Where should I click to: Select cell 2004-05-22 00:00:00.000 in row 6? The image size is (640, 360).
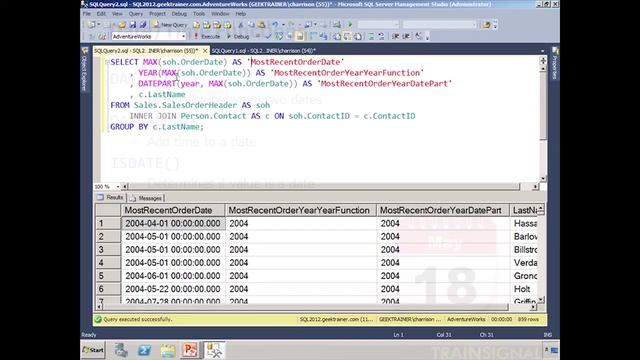coord(173,289)
